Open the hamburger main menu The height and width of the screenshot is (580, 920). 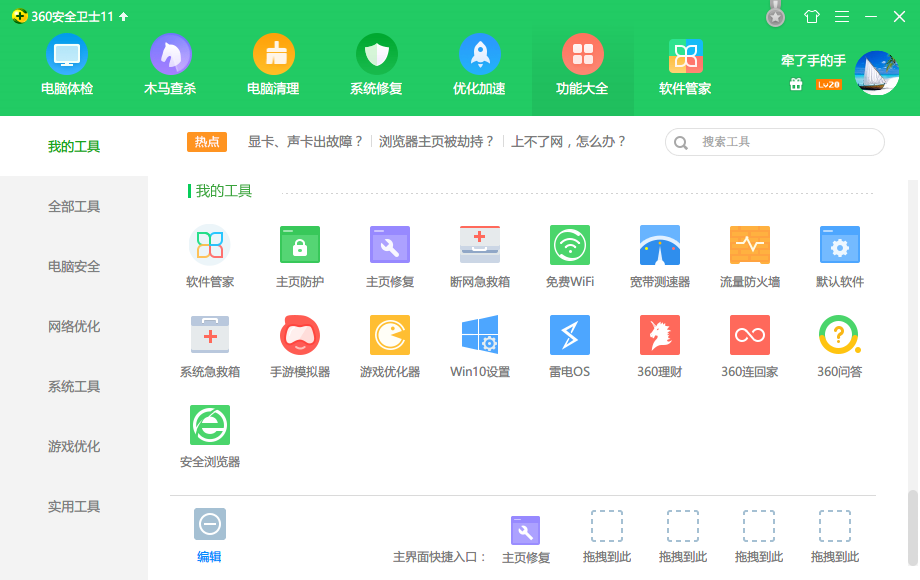[x=842, y=16]
